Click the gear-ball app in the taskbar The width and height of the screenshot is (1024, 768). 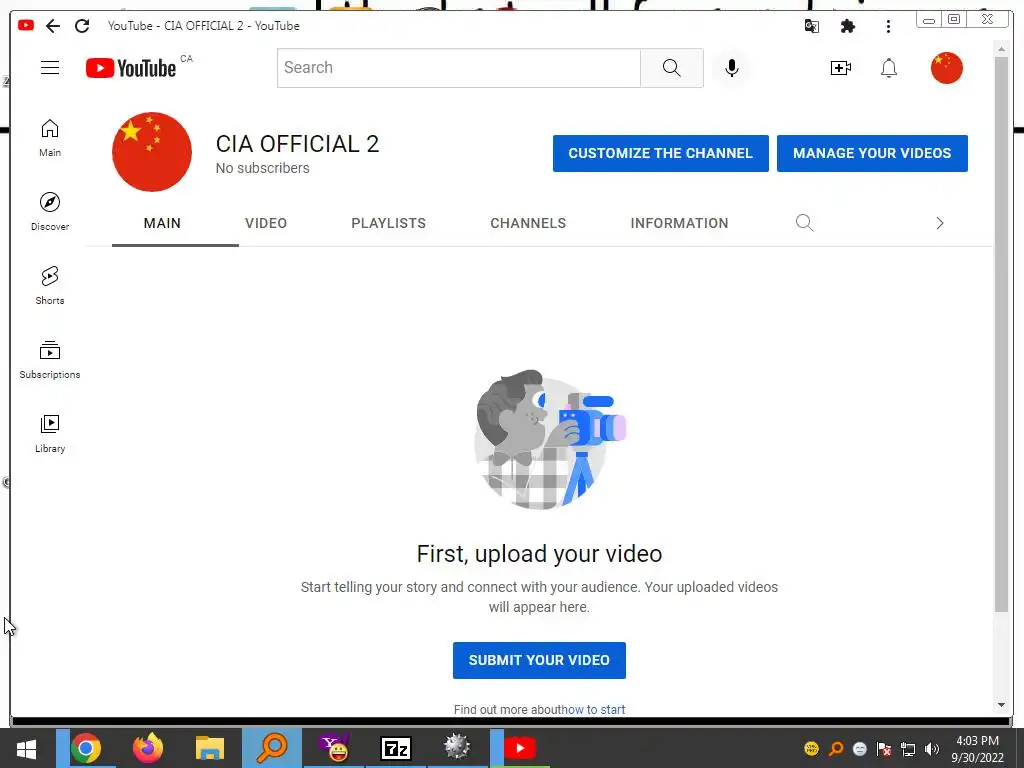click(457, 747)
